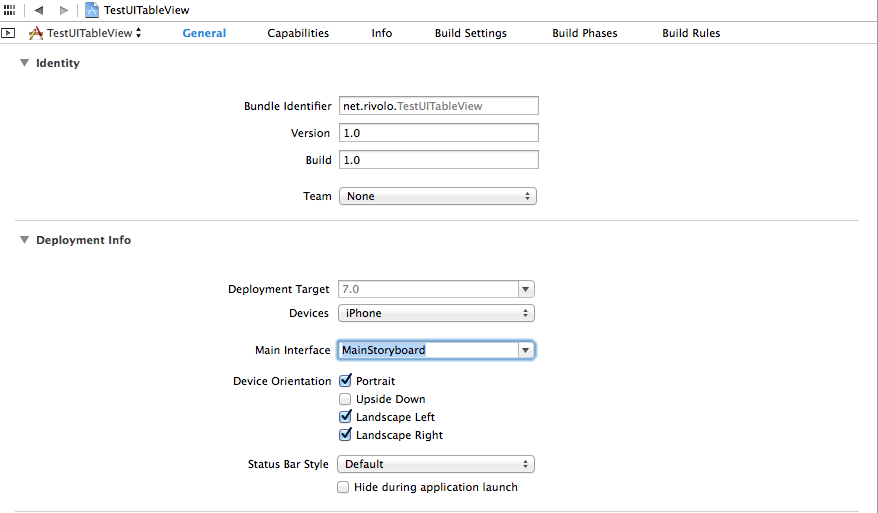
Task: Open the Deployment Target arrow dropdown
Action: click(x=526, y=289)
